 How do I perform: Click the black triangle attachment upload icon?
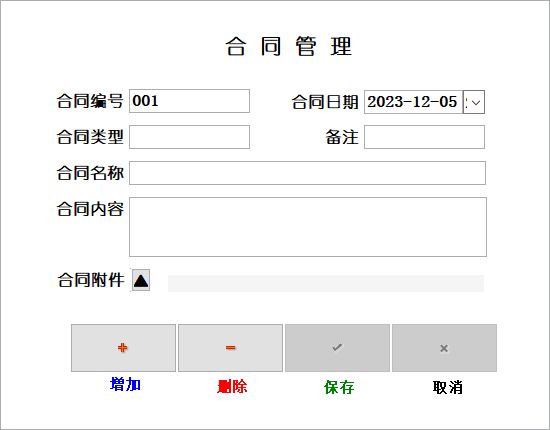(x=141, y=280)
